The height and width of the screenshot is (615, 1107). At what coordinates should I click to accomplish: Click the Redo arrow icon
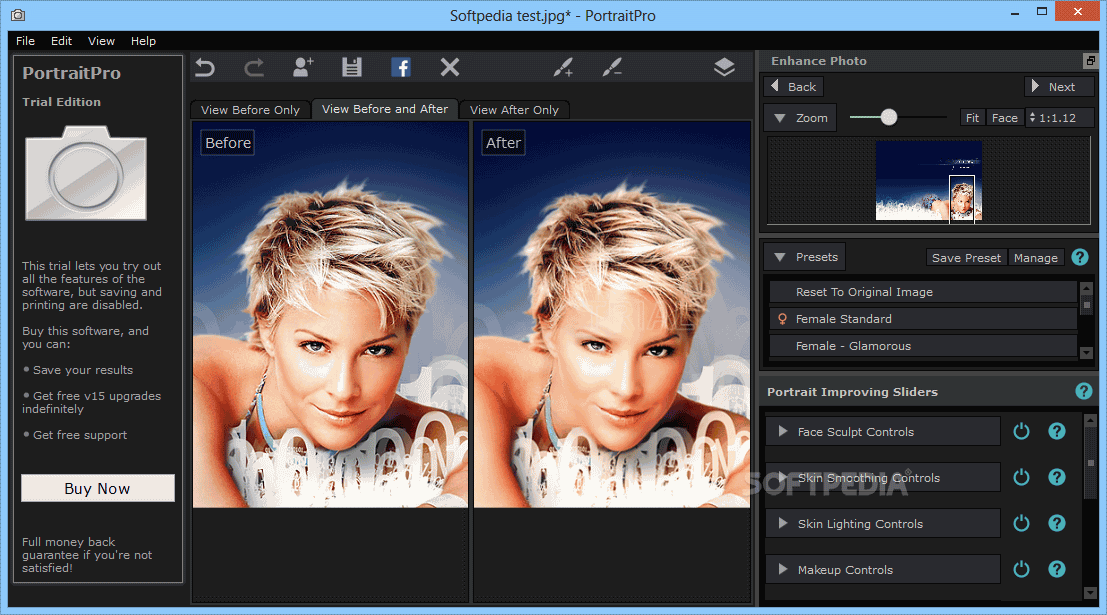click(254, 68)
